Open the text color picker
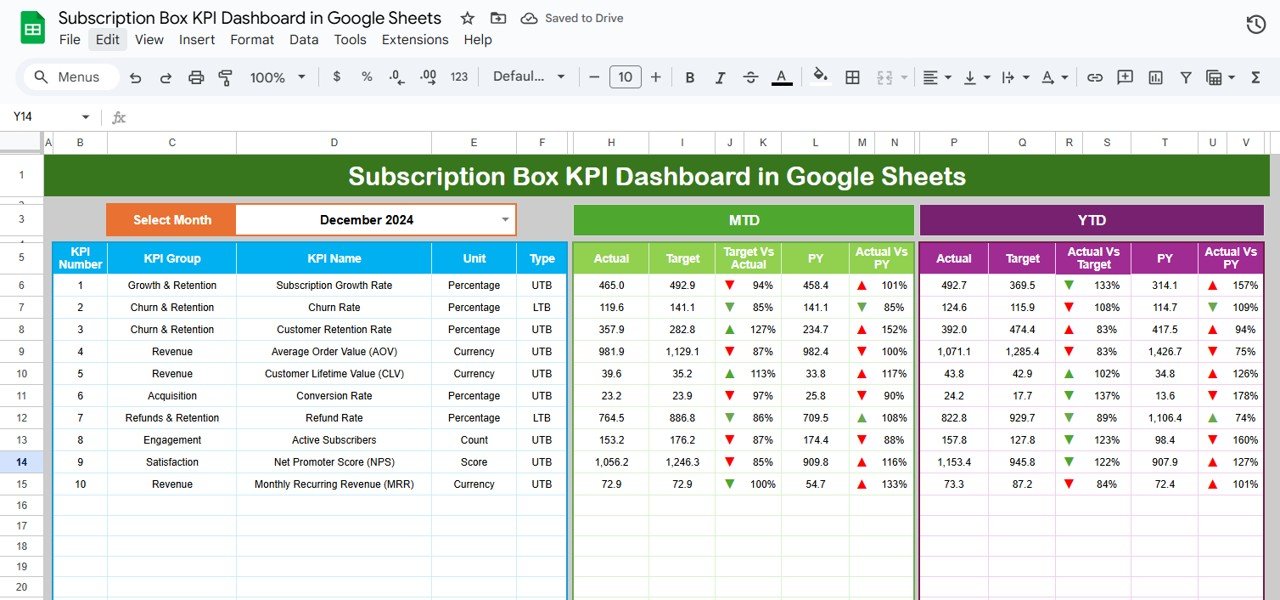1280x600 pixels. point(782,77)
